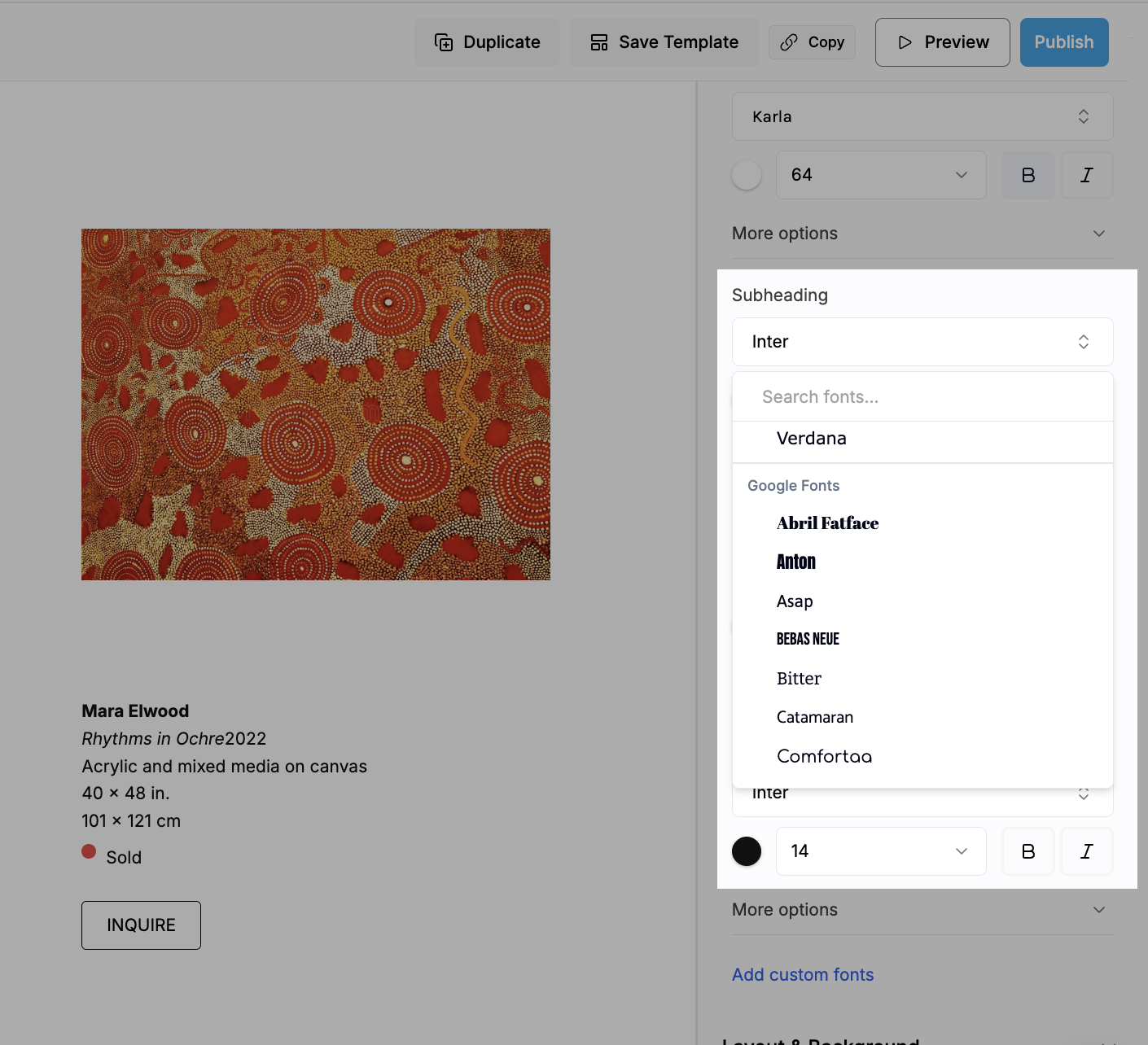Click the black body text color swatch
The width and height of the screenshot is (1148, 1045).
pyautogui.click(x=747, y=851)
